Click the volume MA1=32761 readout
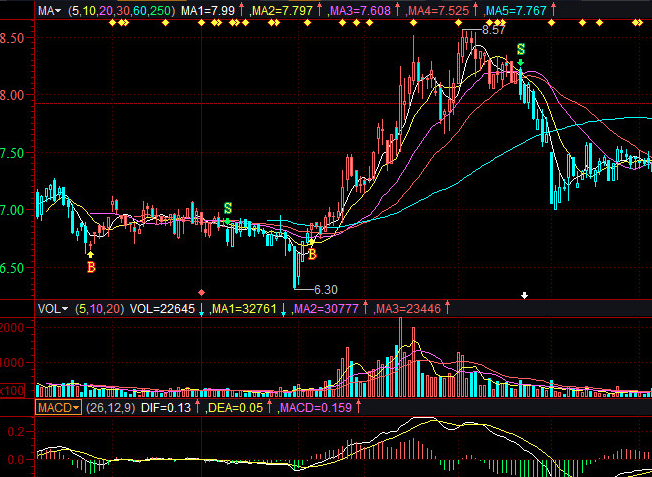This screenshot has width=652, height=477. click(244, 309)
